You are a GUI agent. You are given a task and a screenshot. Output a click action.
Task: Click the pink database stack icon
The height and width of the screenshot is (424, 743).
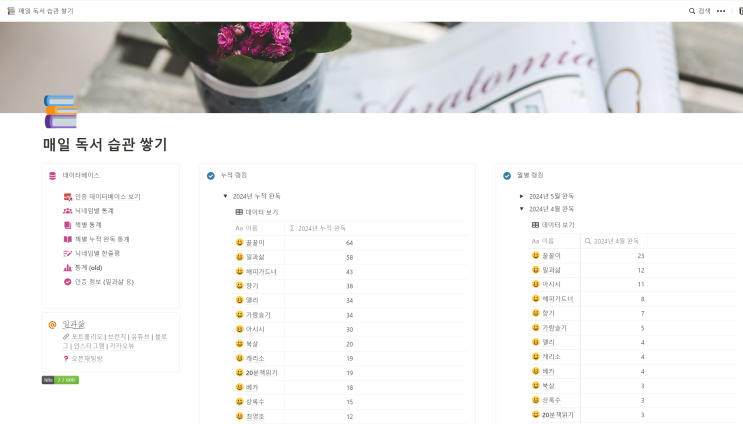(x=53, y=176)
